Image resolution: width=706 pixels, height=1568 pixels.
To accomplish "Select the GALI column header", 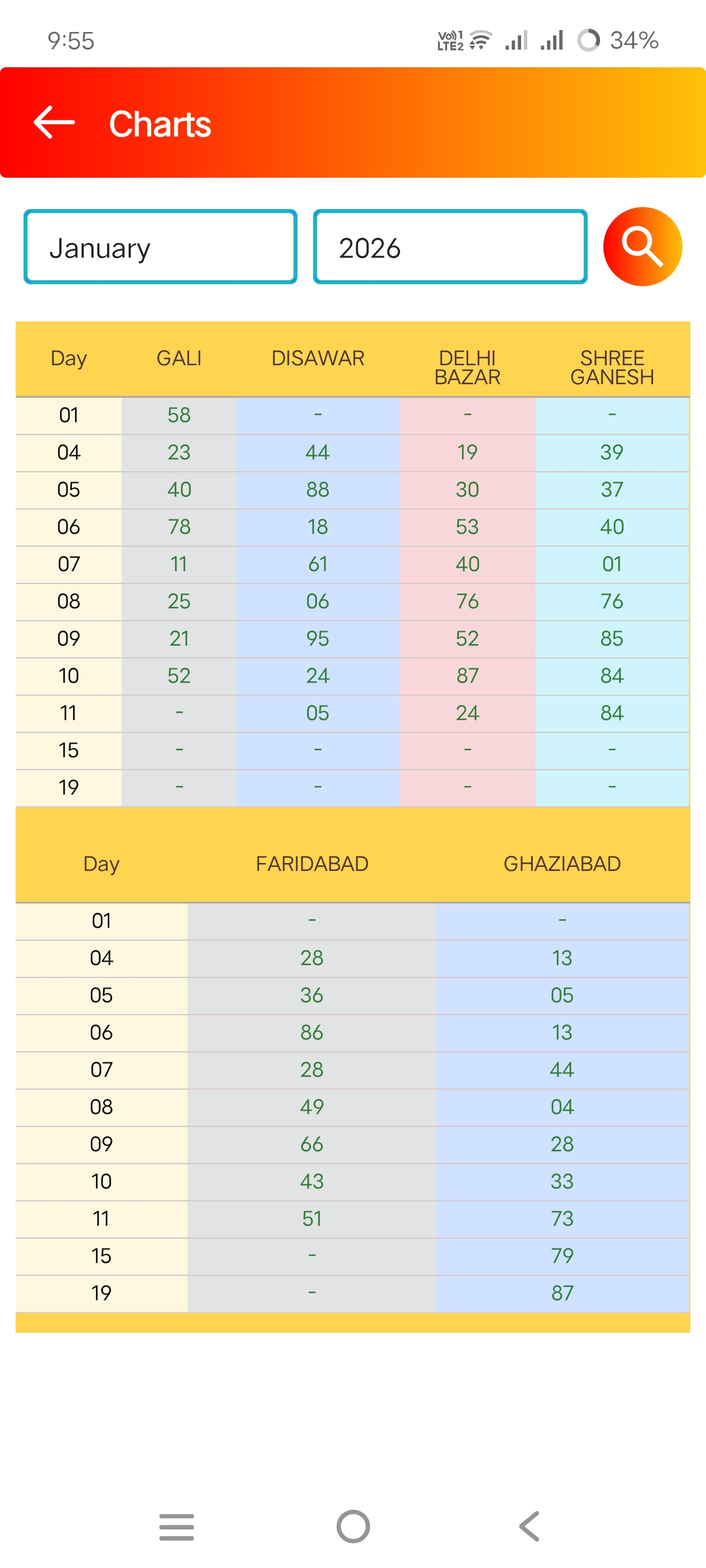I will point(179,359).
